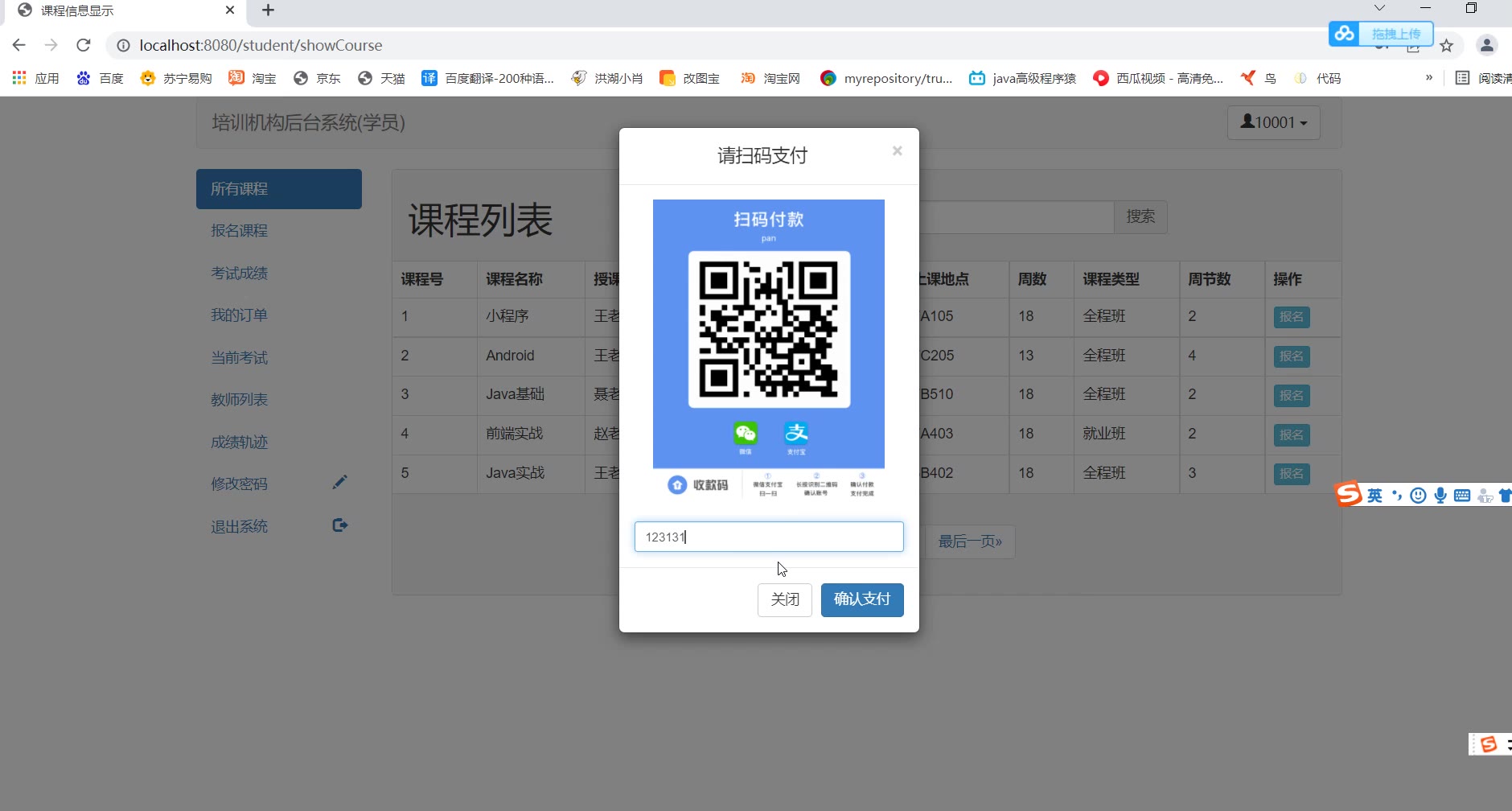Go to 最后一页 of the course list

(x=971, y=541)
